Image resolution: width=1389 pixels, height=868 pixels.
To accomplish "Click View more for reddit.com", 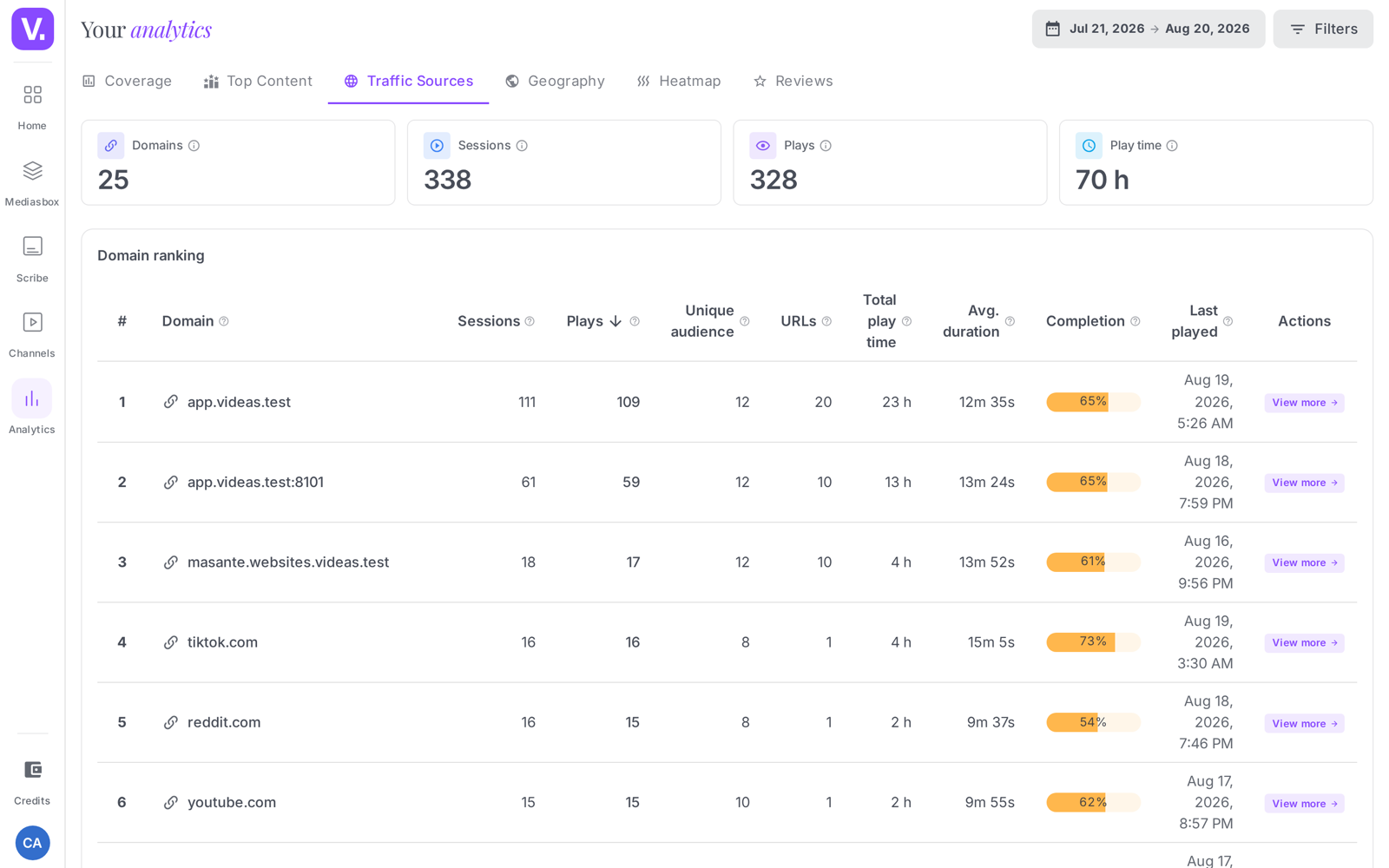I will (1304, 723).
